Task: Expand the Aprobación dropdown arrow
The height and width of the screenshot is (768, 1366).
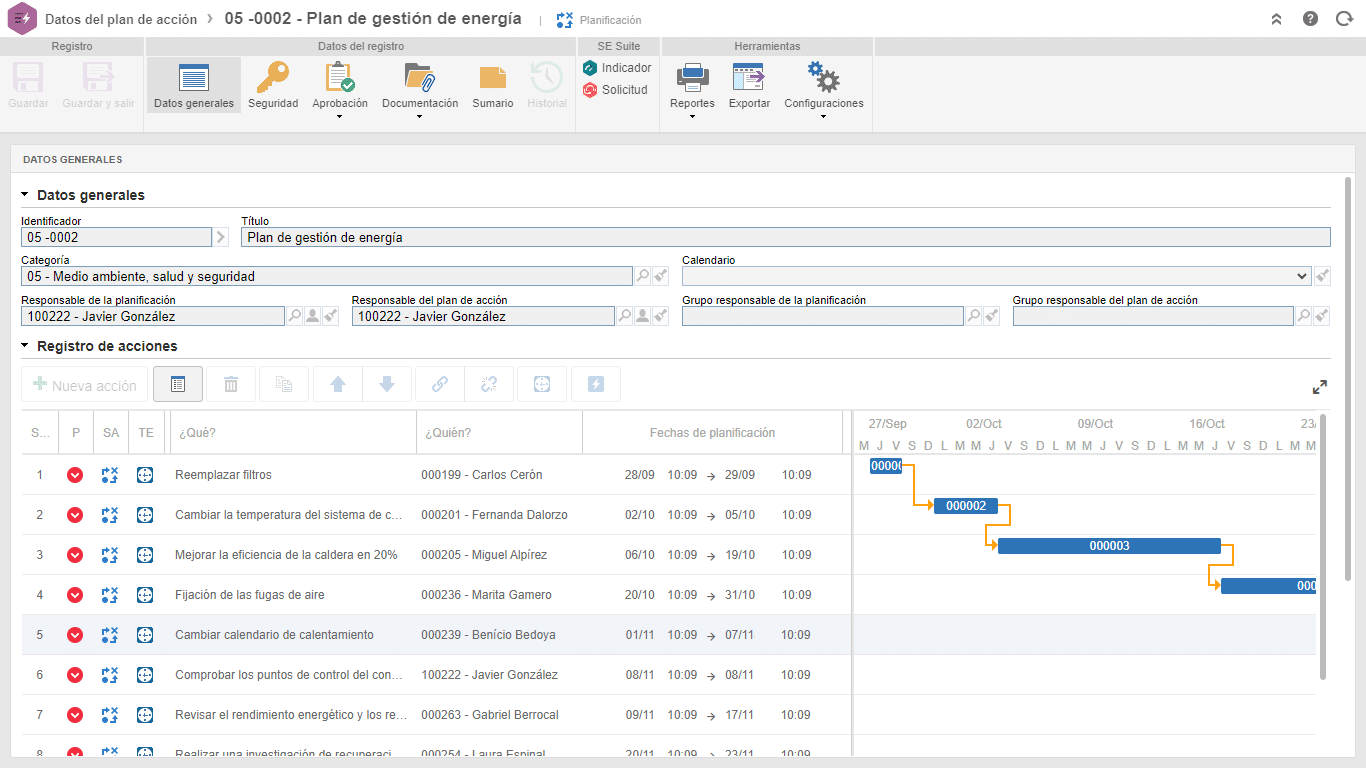Action: pos(340,117)
